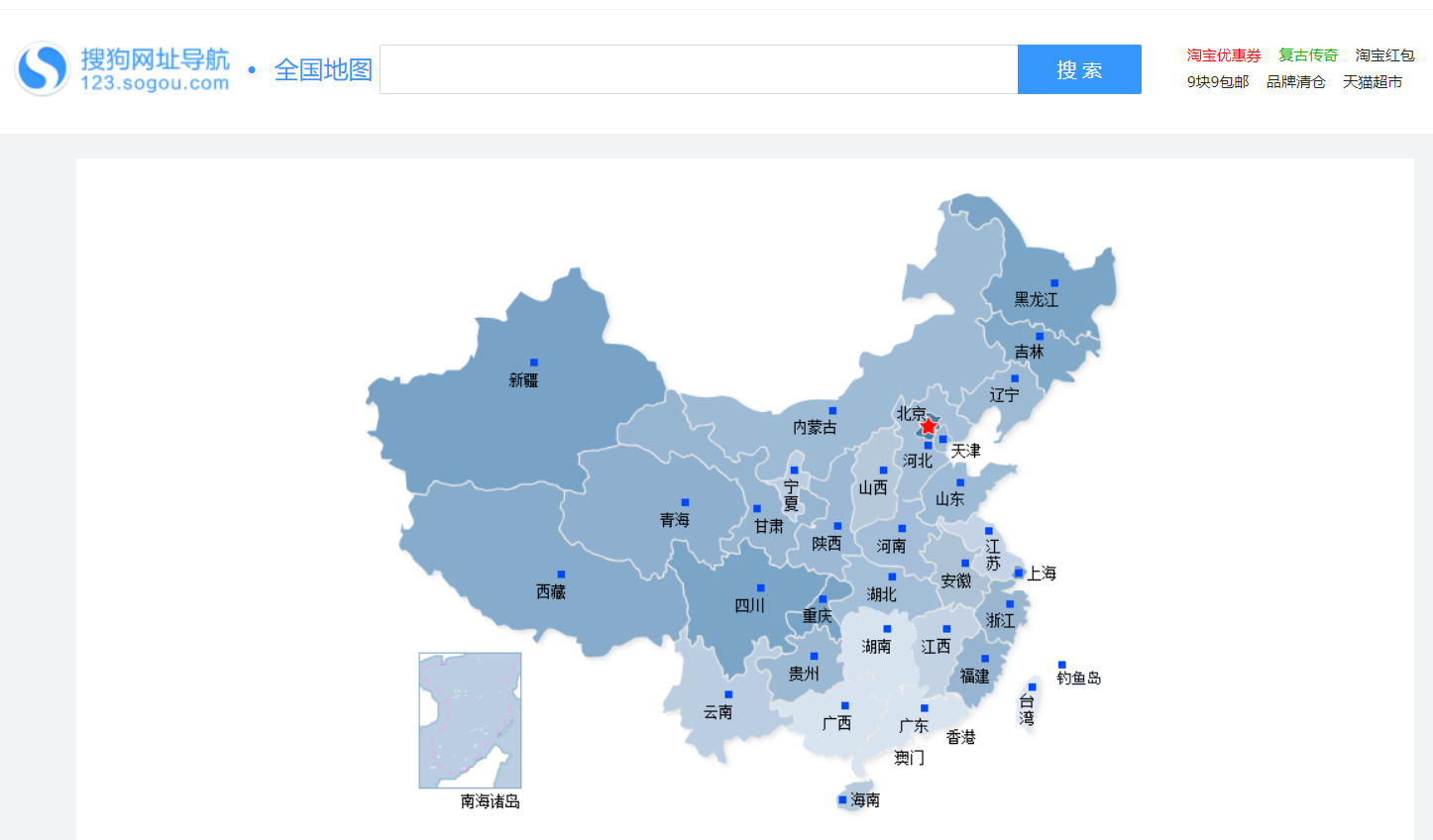Viewport: 1433px width, 840px height.
Task: Select 吉林 on the map
Action: pyautogui.click(x=1030, y=353)
